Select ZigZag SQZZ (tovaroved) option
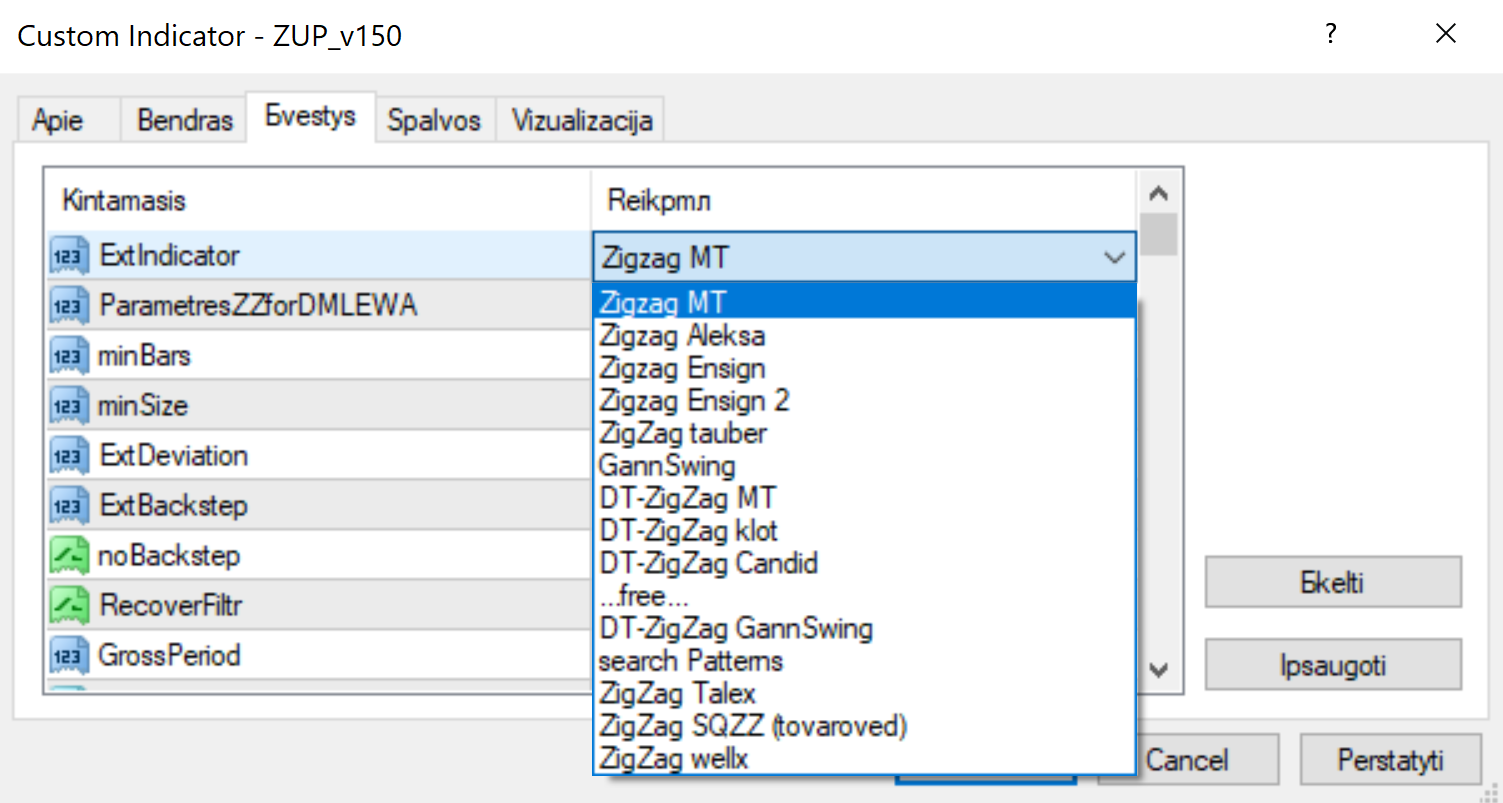Image resolution: width=1503 pixels, height=803 pixels. (864, 726)
